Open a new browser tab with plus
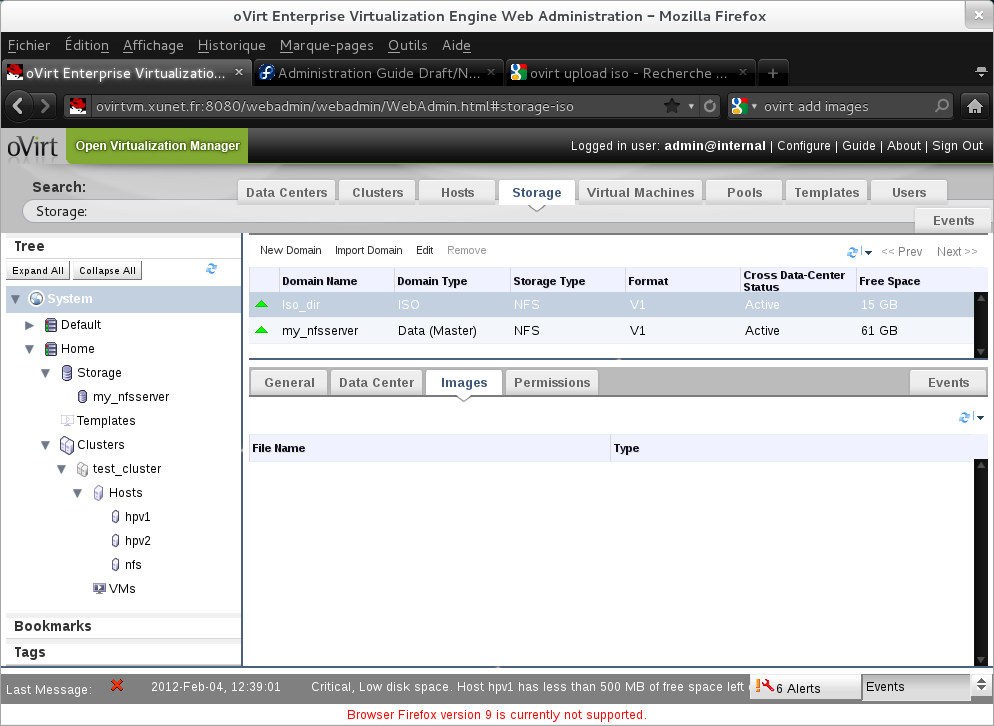 (773, 73)
